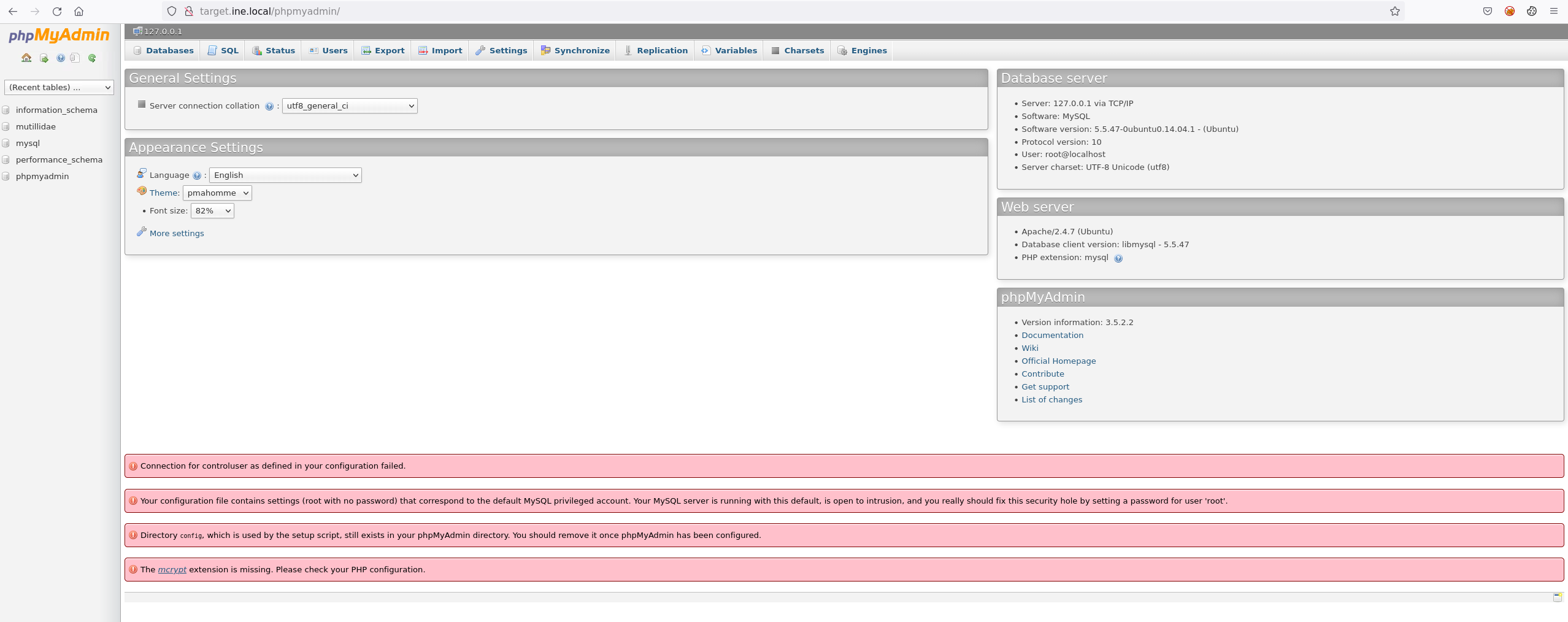The width and height of the screenshot is (1568, 622).
Task: Open the Variables tab
Action: [729, 50]
